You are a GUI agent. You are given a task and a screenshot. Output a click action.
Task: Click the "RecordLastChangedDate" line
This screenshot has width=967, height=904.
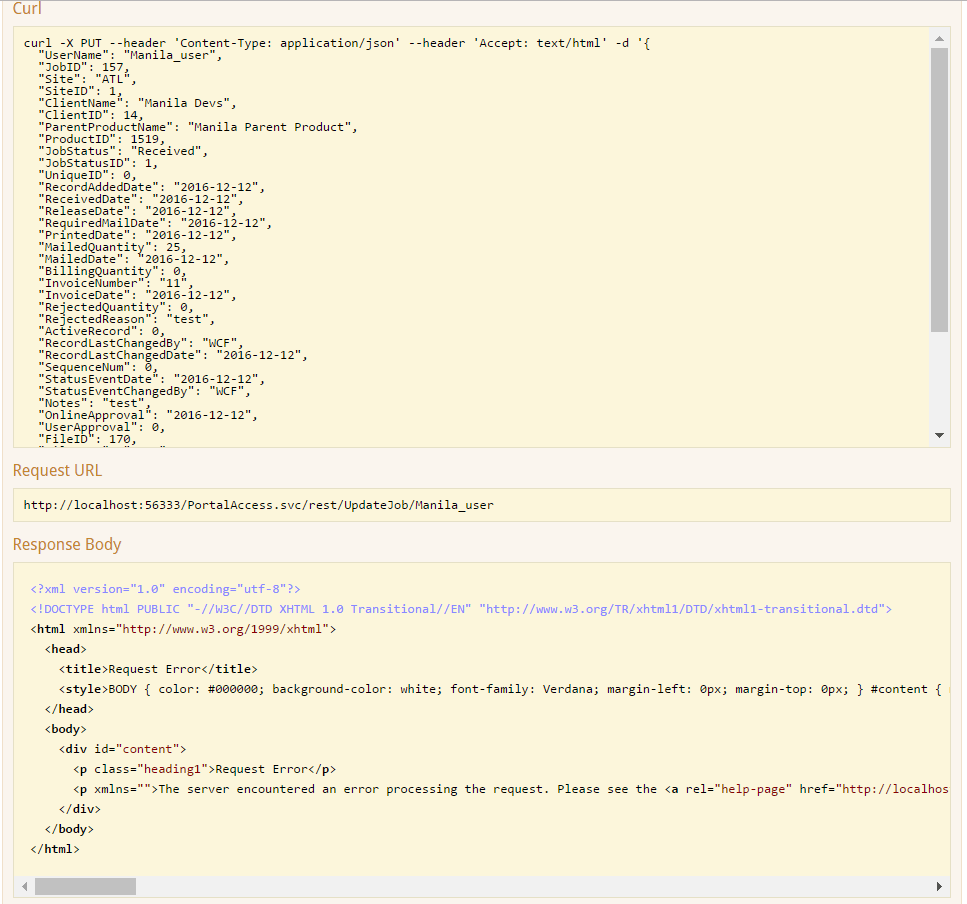(x=173, y=356)
